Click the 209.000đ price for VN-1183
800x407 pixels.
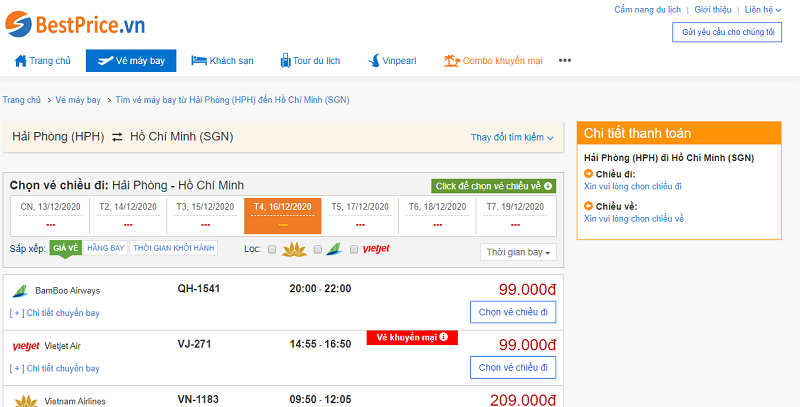(x=523, y=400)
